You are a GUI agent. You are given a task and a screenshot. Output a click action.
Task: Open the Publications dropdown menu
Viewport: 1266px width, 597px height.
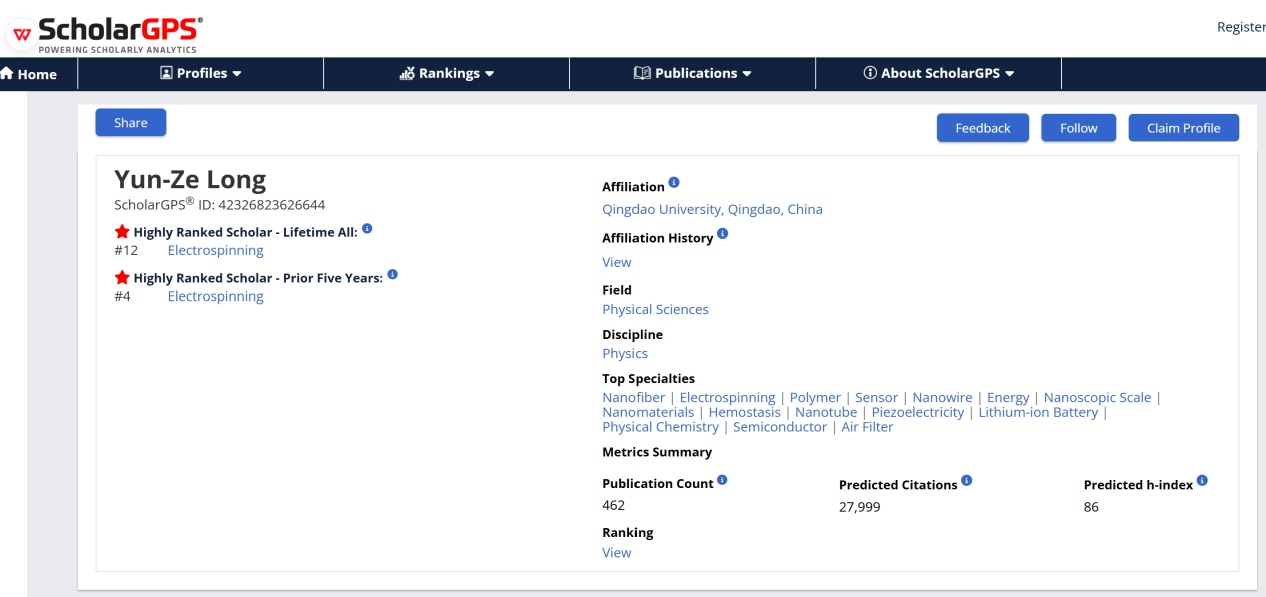point(693,73)
